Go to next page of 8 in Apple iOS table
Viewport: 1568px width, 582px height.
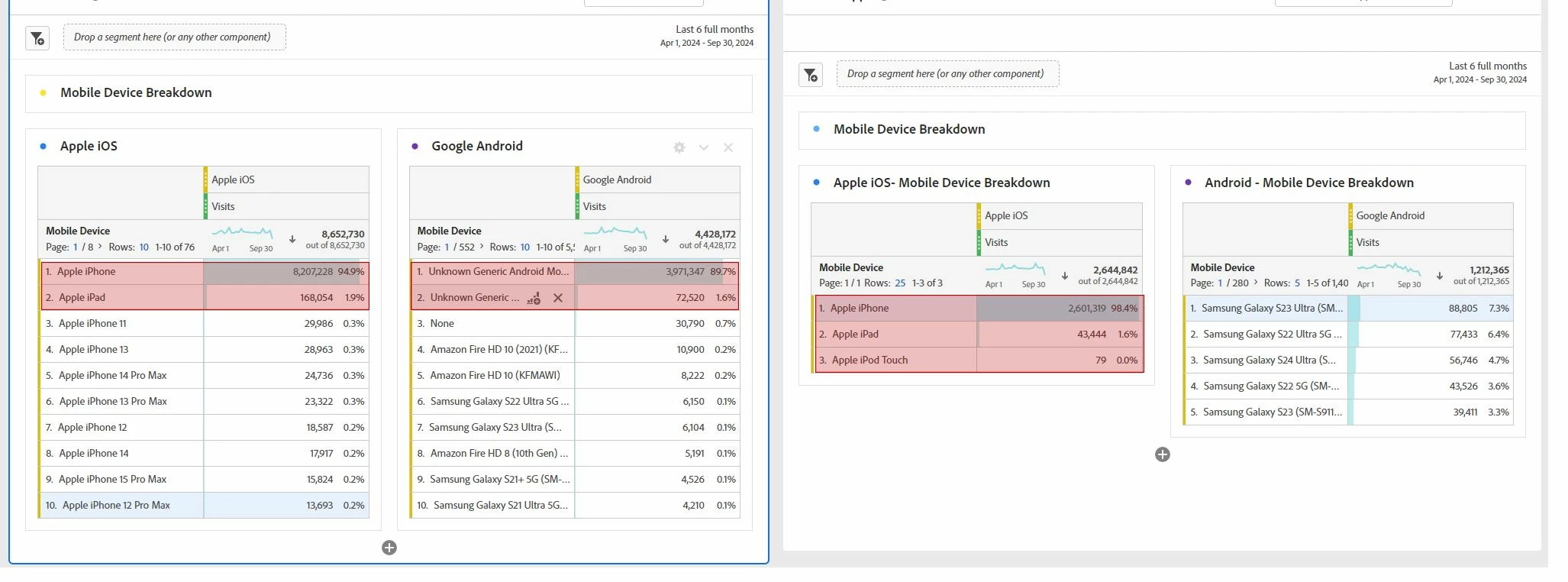(x=100, y=247)
